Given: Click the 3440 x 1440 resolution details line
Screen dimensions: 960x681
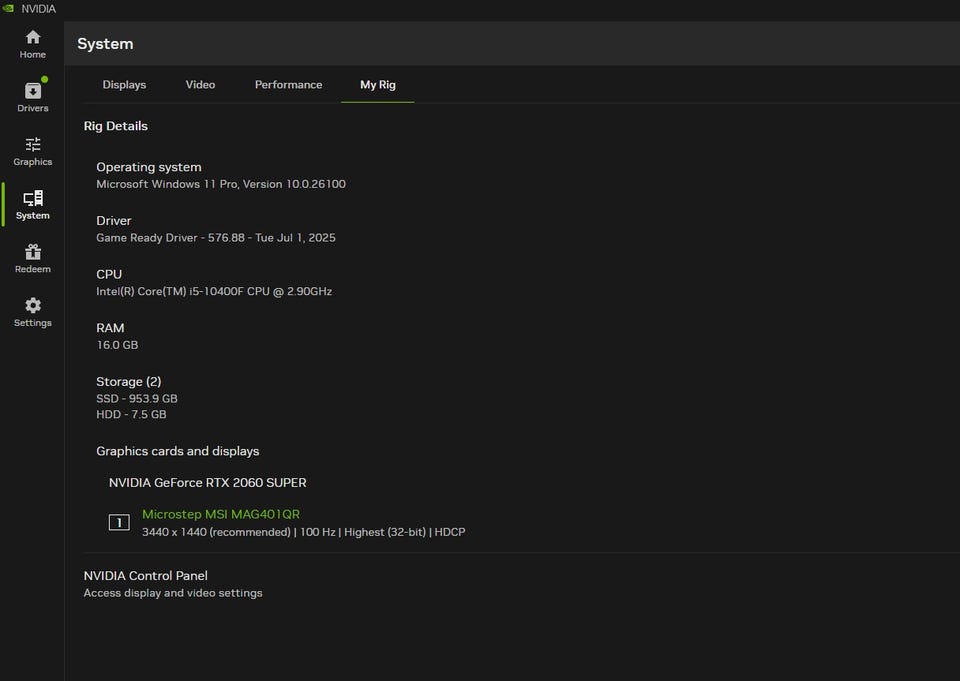Looking at the screenshot, I should click(x=303, y=532).
